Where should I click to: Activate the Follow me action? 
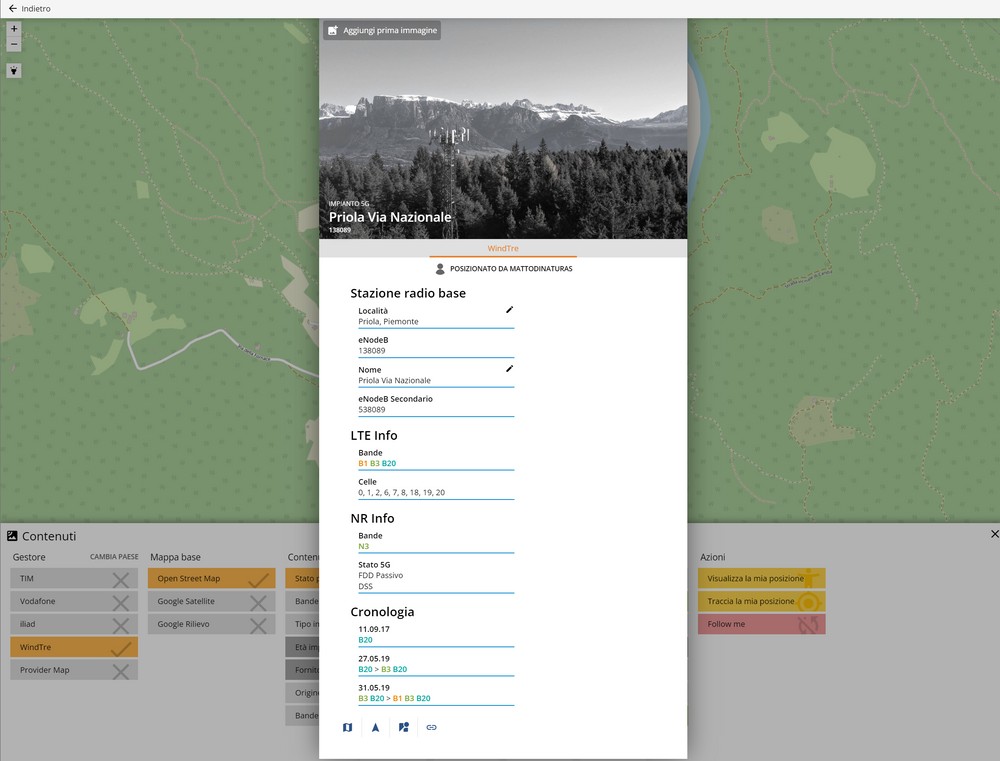coord(761,625)
